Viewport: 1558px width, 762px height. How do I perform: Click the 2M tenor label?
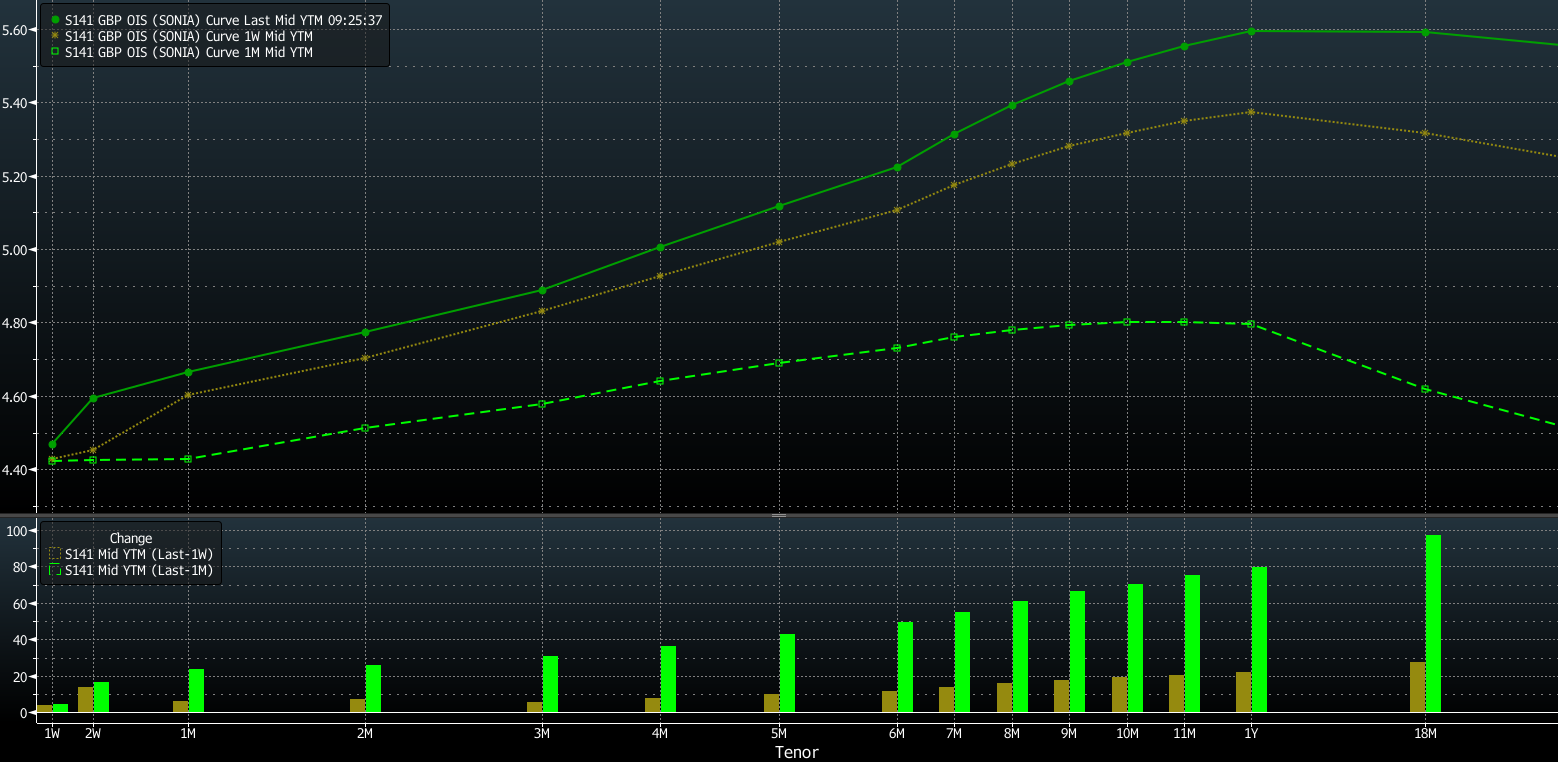[365, 733]
